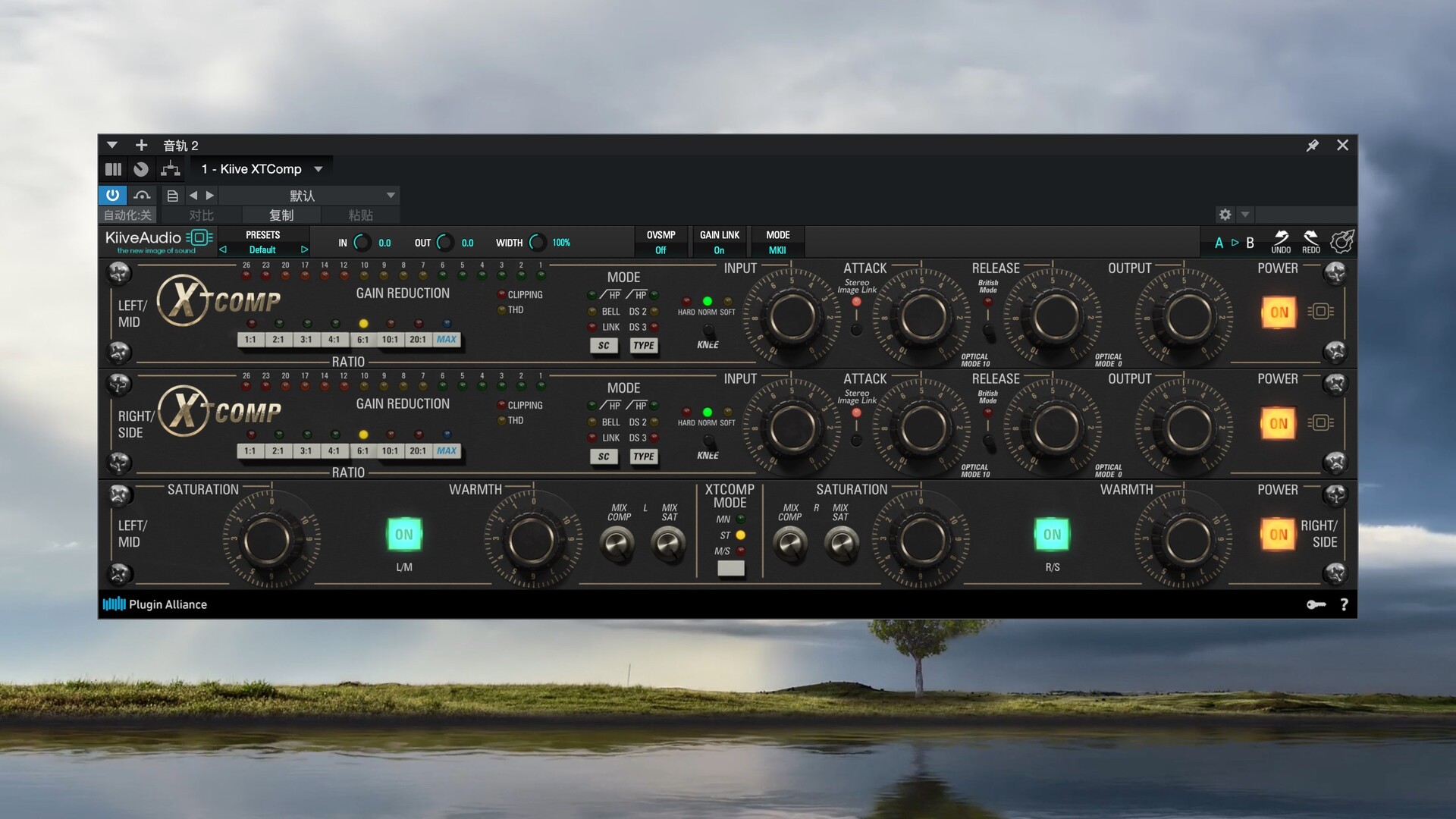
Task: Click the WIDTH knob in top bar
Action: [537, 243]
